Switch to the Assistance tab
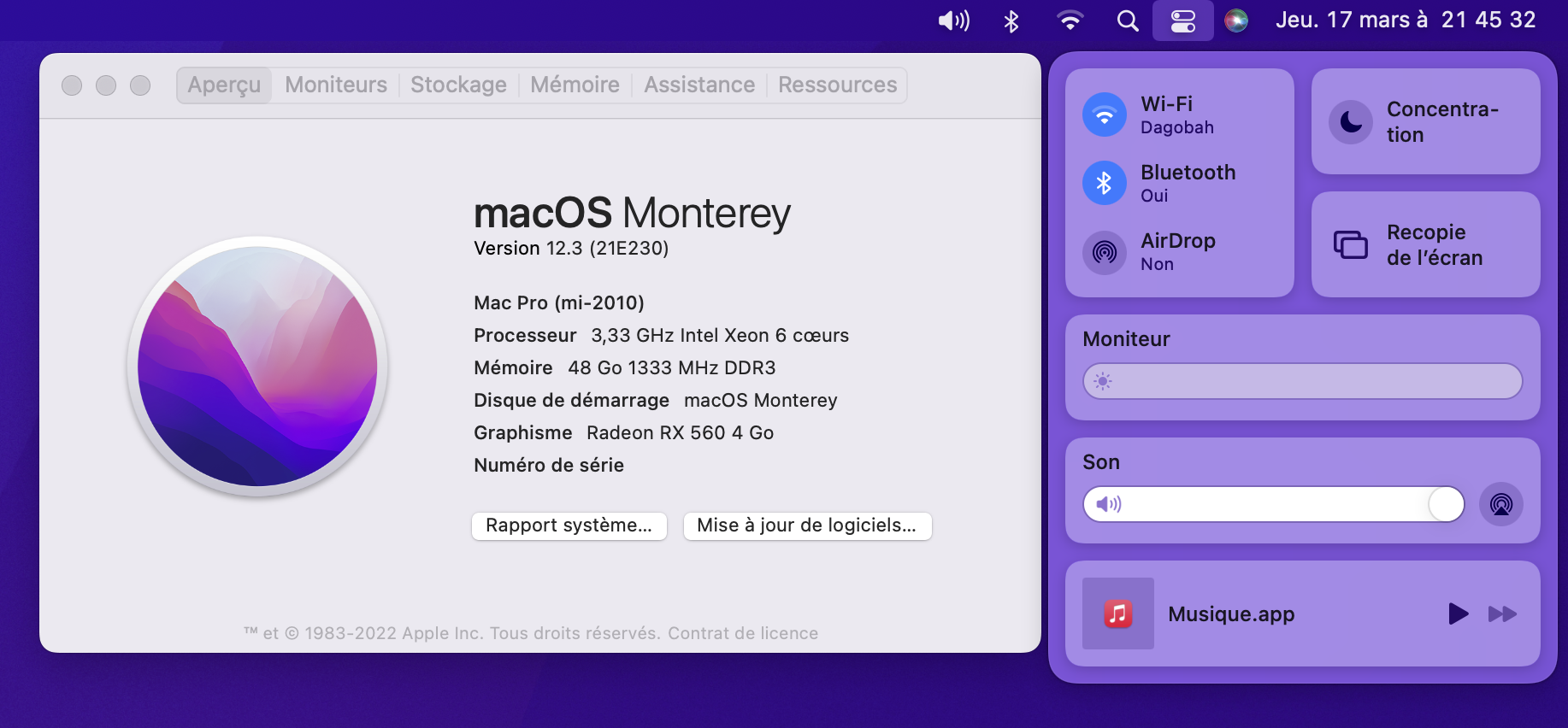The height and width of the screenshot is (728, 1568). pos(699,85)
